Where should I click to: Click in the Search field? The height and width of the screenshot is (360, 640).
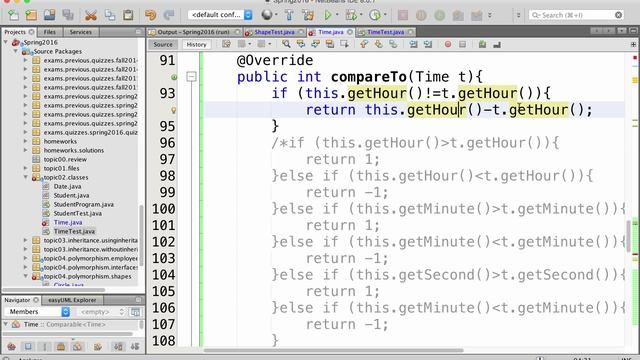click(x=576, y=15)
